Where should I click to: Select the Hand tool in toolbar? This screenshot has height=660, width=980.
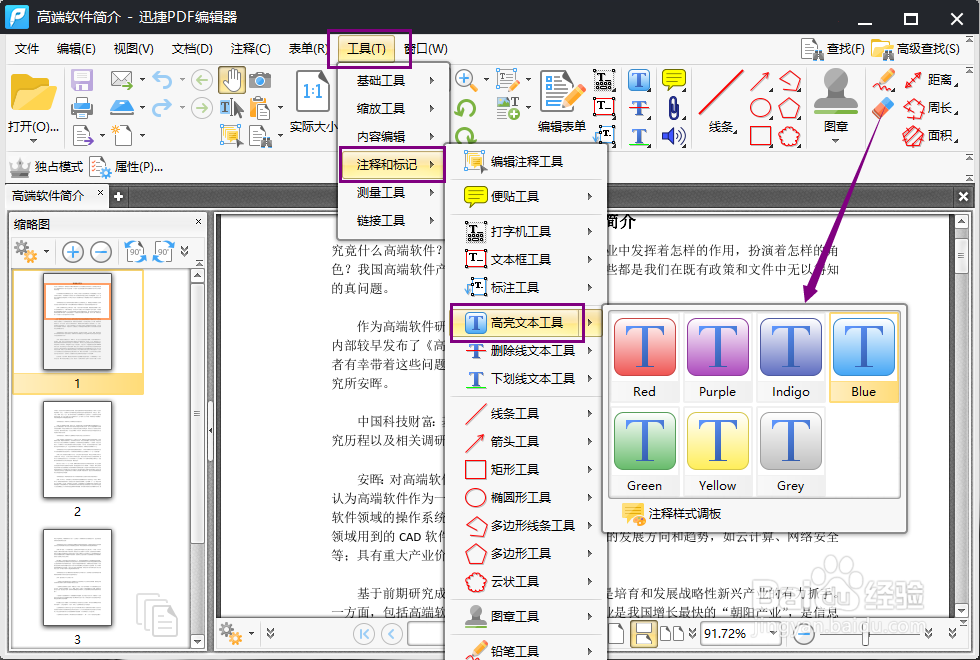click(232, 79)
